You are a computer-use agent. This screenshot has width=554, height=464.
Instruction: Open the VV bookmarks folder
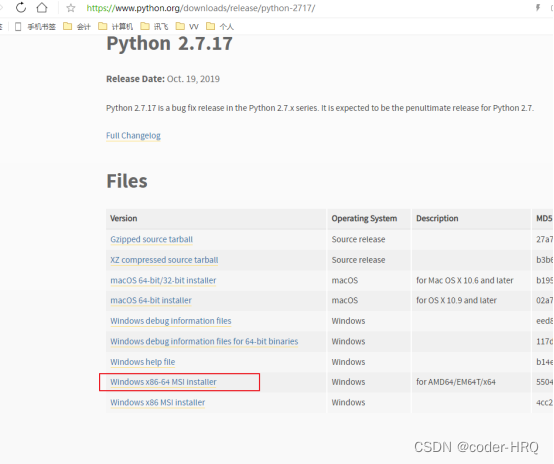tap(187, 27)
